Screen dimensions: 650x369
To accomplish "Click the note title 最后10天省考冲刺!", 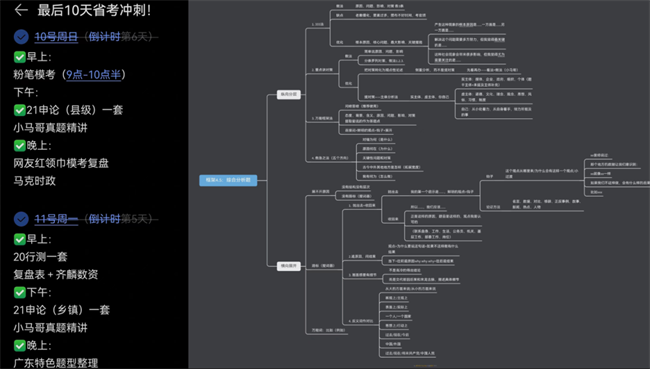I will point(95,10).
